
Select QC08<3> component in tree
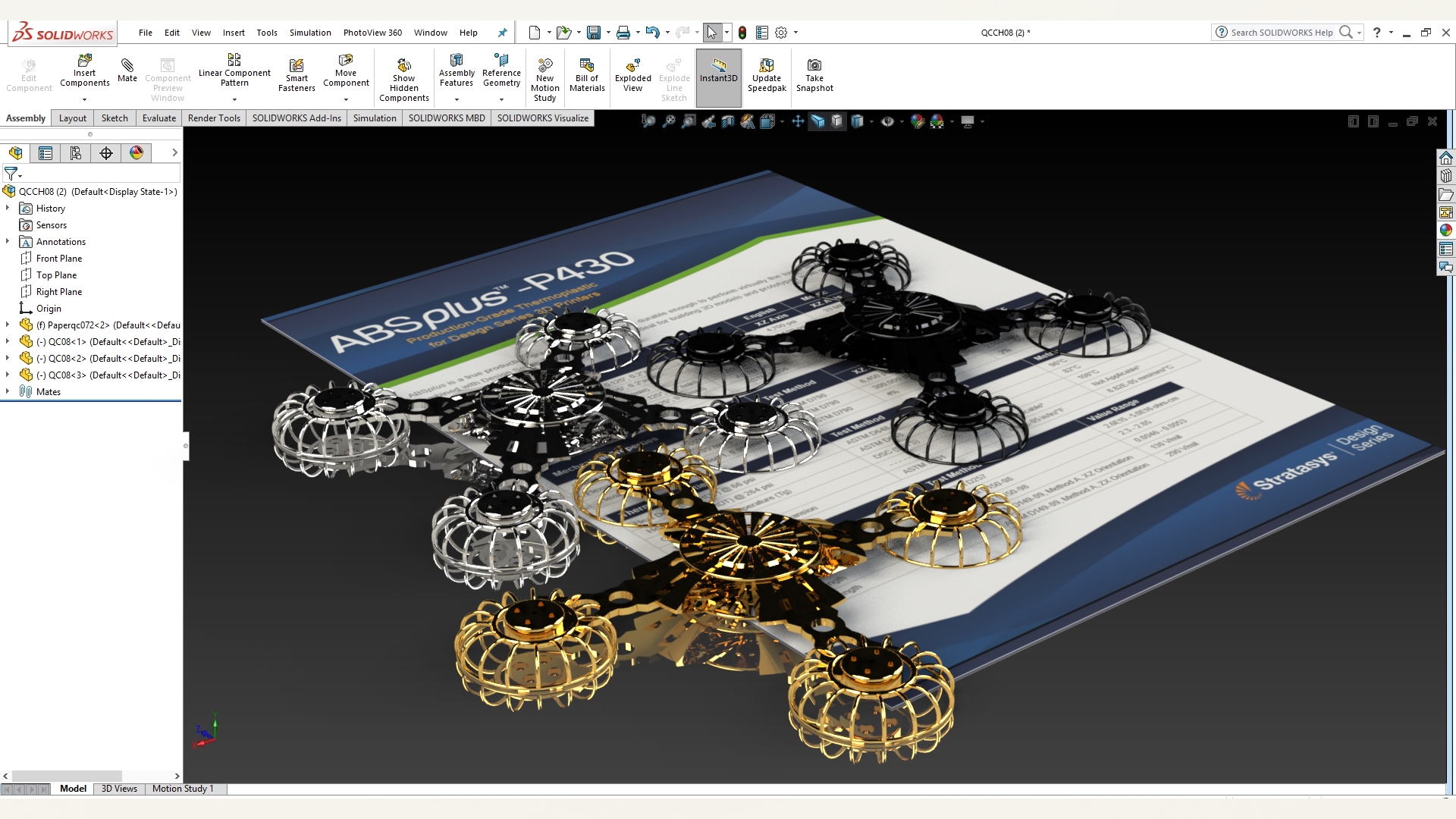[x=100, y=375]
